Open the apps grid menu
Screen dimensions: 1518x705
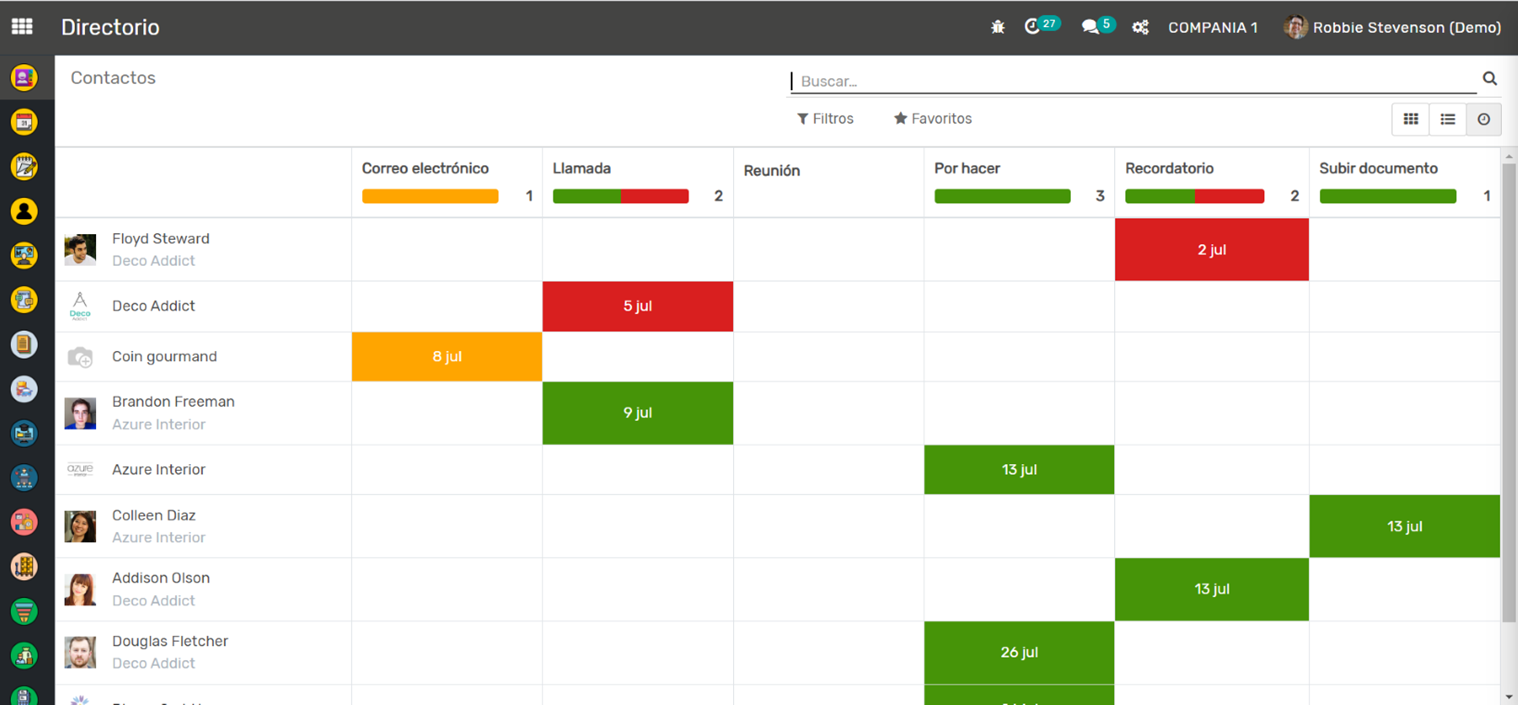point(22,27)
